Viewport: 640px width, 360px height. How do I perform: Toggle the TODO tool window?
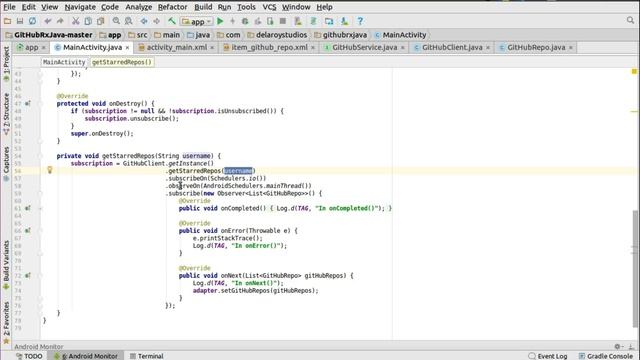click(29, 356)
